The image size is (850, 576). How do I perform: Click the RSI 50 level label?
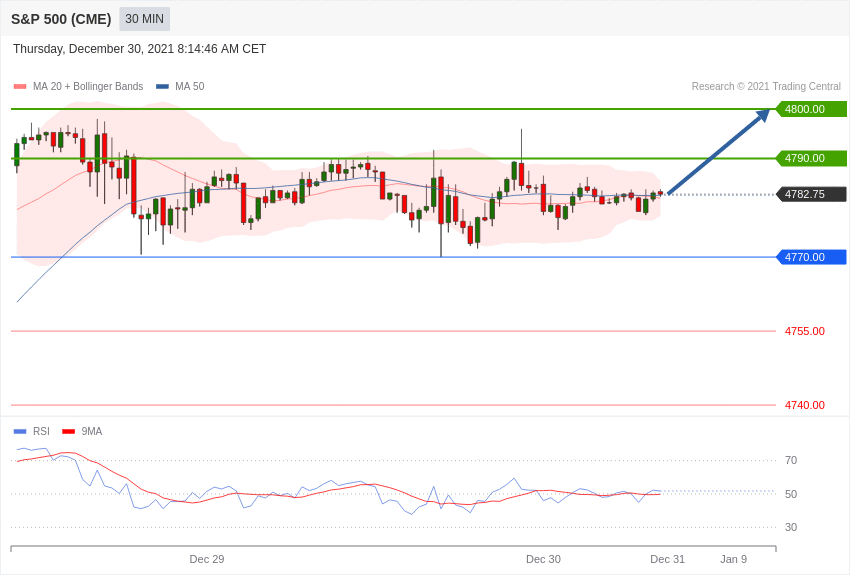(791, 494)
